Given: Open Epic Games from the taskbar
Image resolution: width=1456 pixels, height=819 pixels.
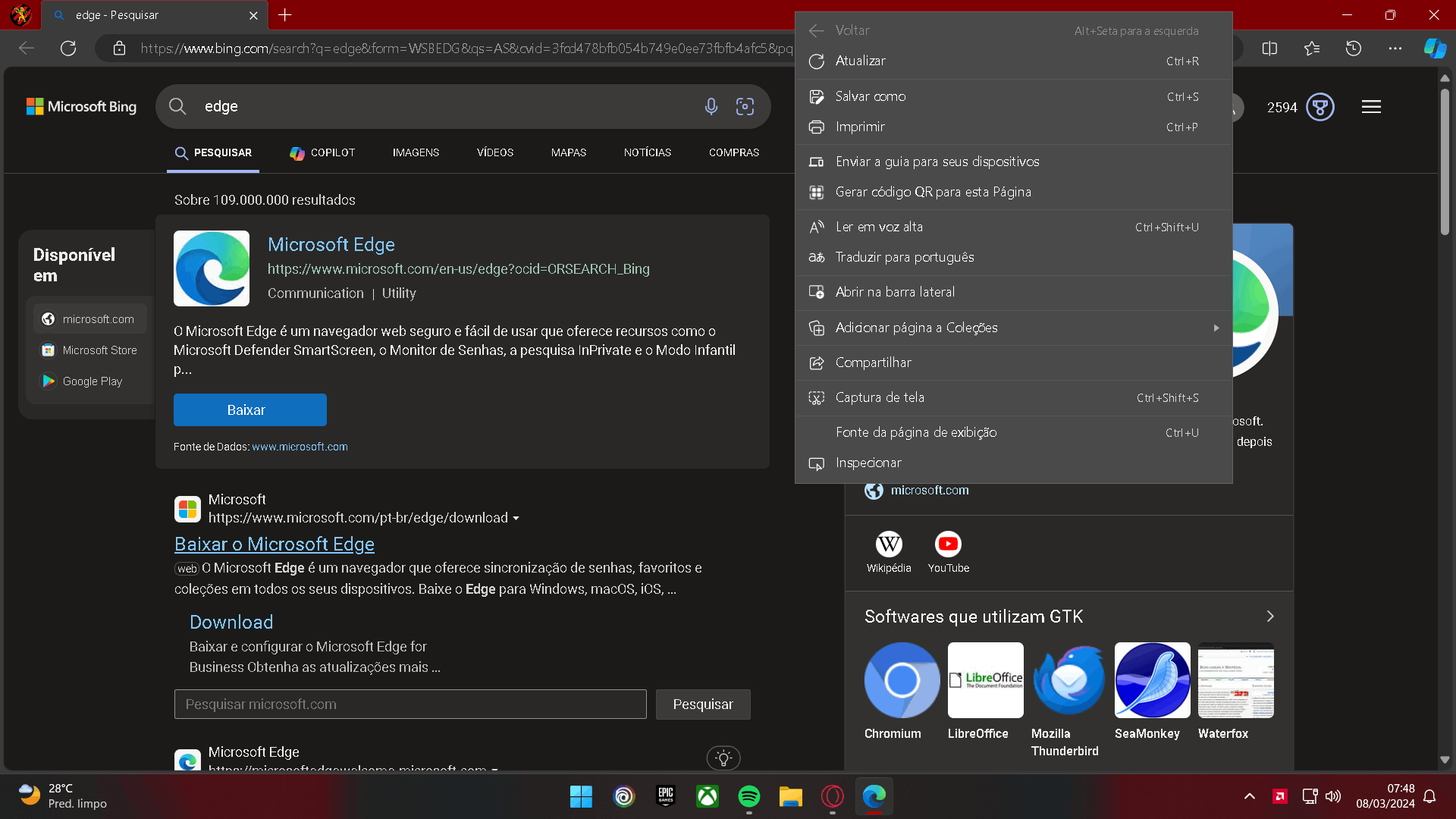Looking at the screenshot, I should 666,796.
